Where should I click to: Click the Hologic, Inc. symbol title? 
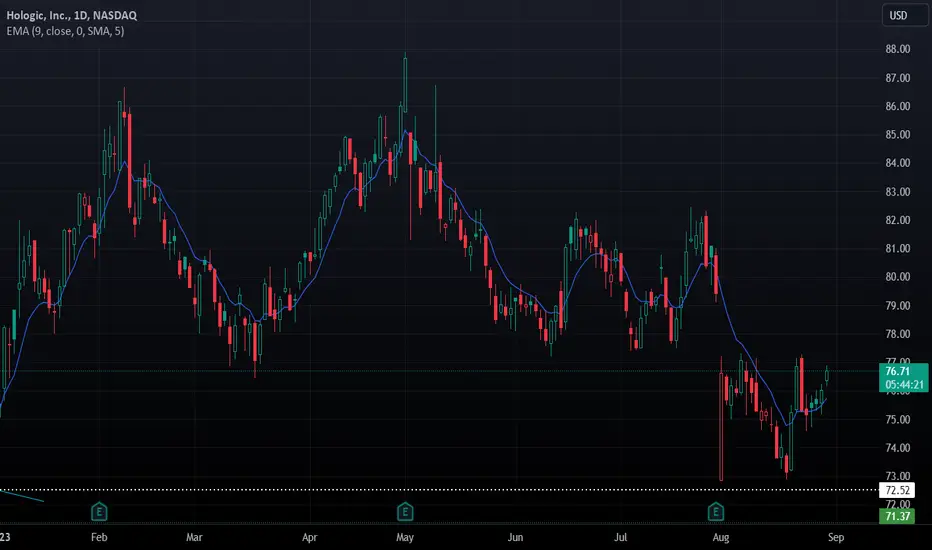(x=71, y=15)
